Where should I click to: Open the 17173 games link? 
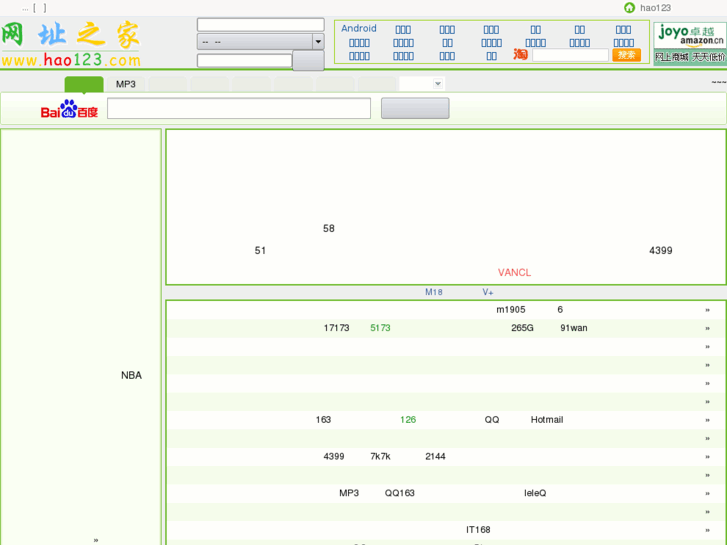(337, 328)
